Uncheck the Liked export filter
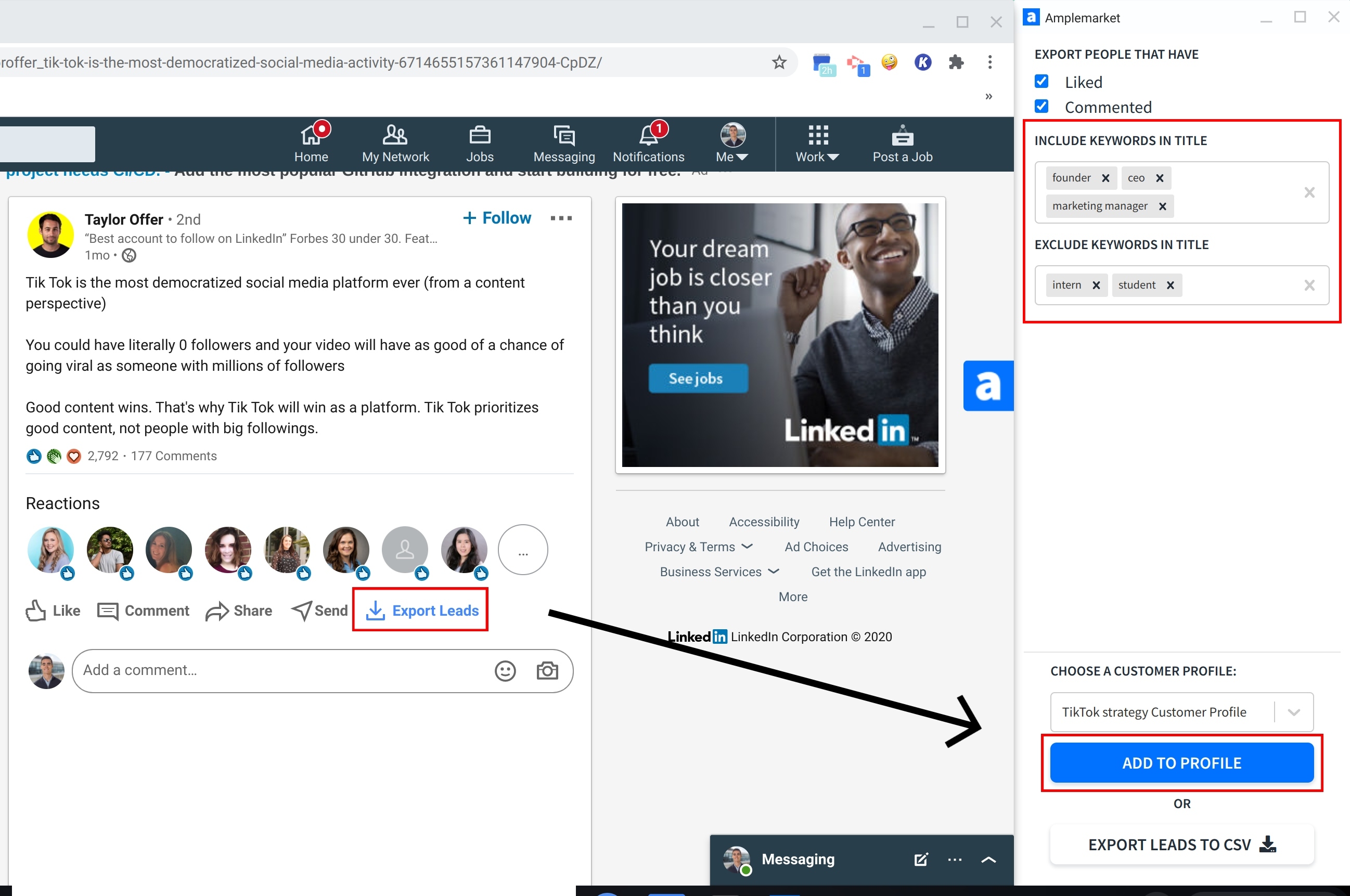Image resolution: width=1350 pixels, height=896 pixels. click(1042, 81)
